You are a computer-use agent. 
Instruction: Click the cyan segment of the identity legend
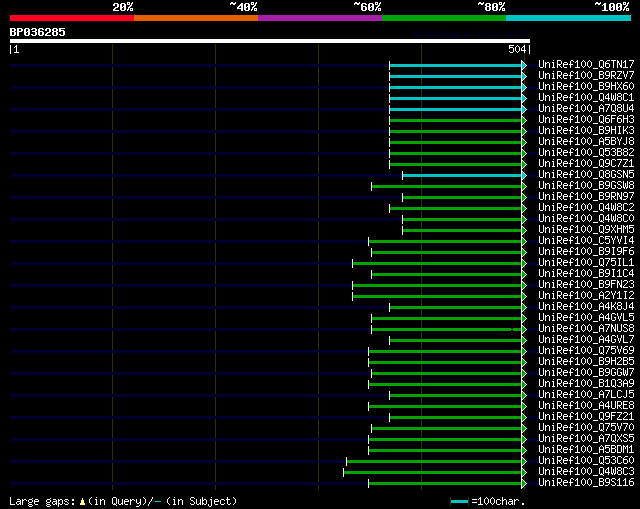569,18
